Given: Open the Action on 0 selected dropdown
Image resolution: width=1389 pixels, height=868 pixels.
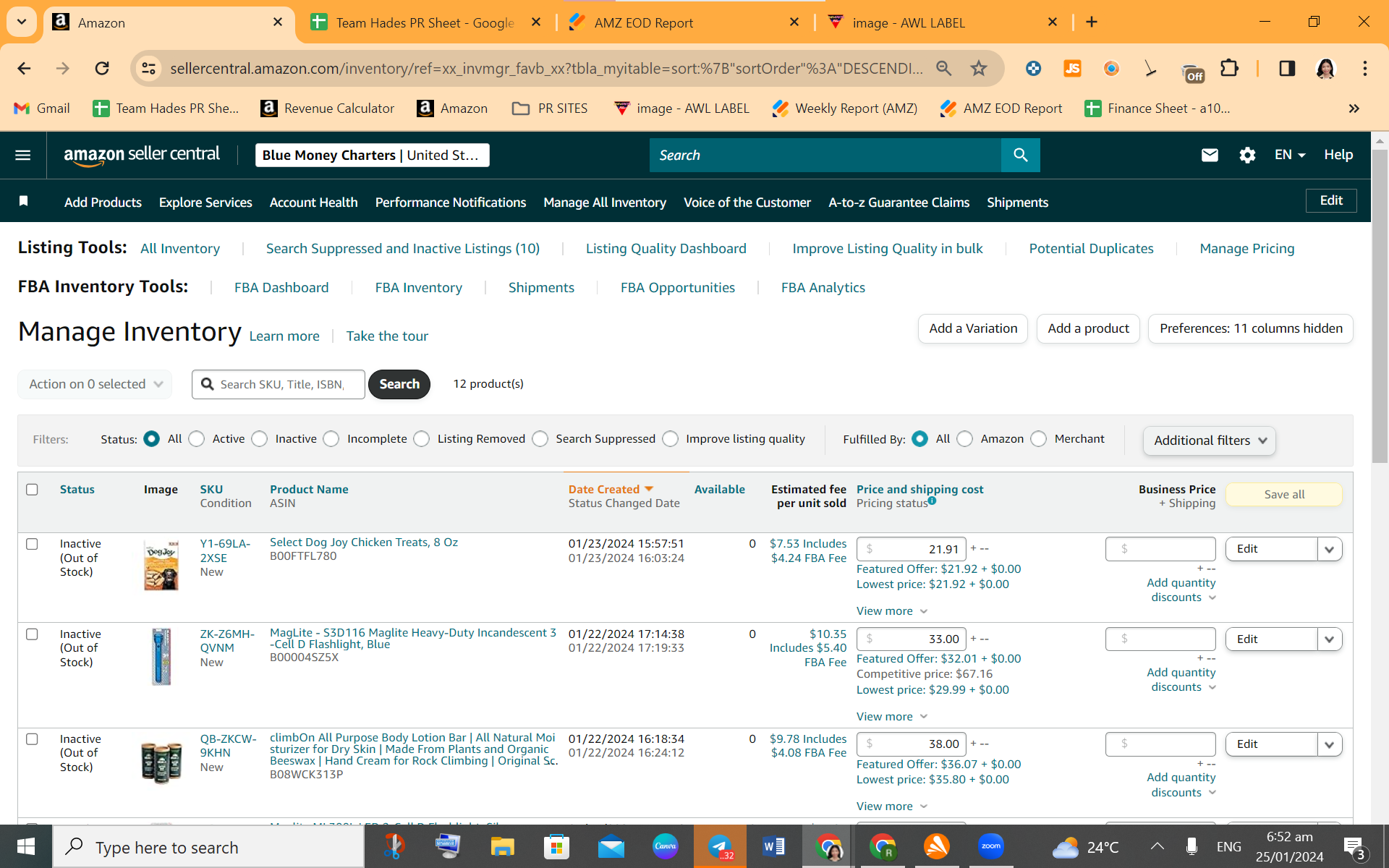Looking at the screenshot, I should click(95, 384).
